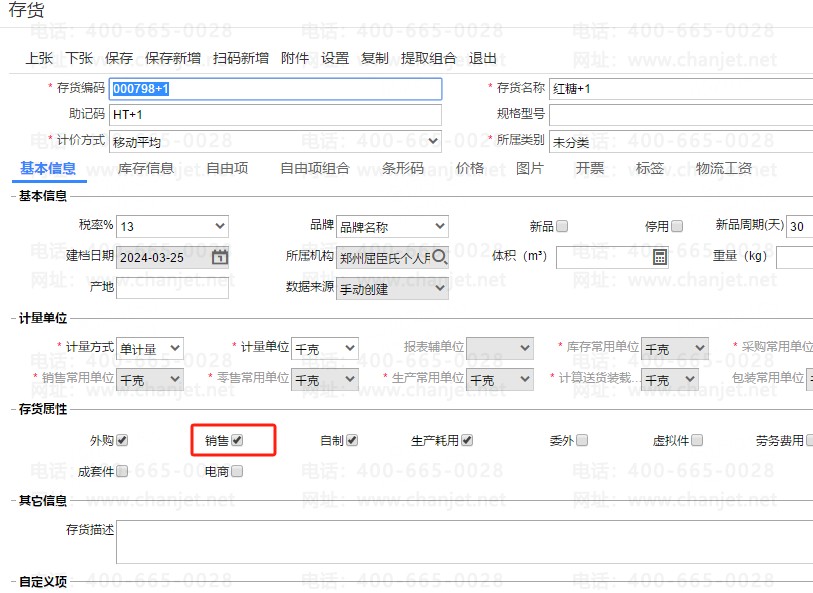Switch to 库存信息 tab
Screen dimensions: 813x593
click(146, 168)
